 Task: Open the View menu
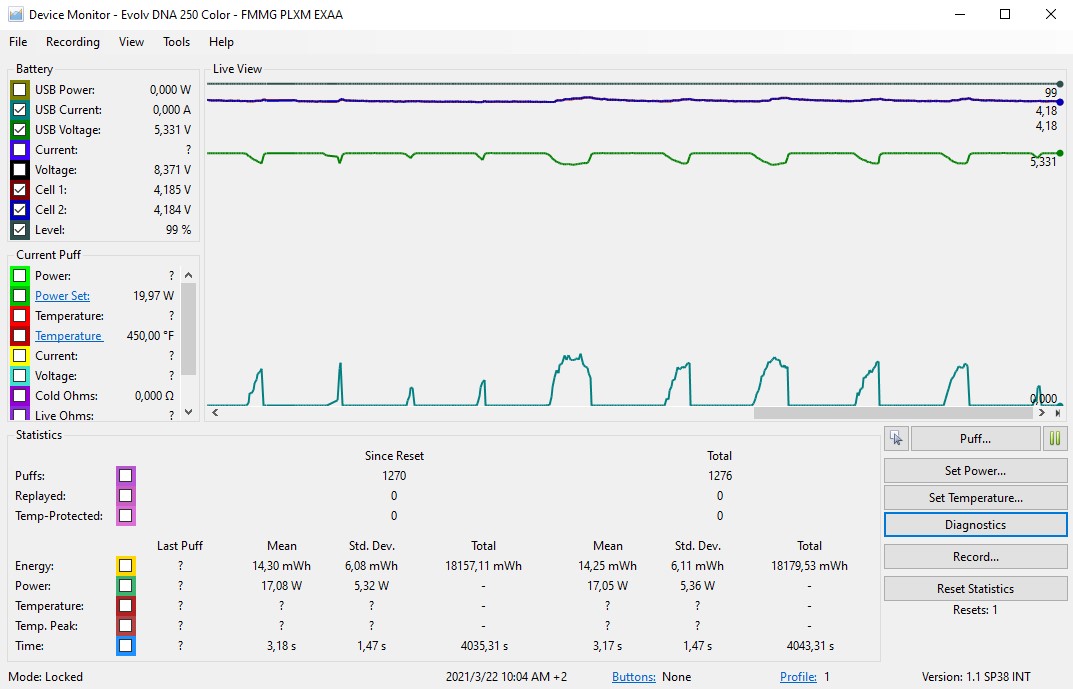coord(131,42)
